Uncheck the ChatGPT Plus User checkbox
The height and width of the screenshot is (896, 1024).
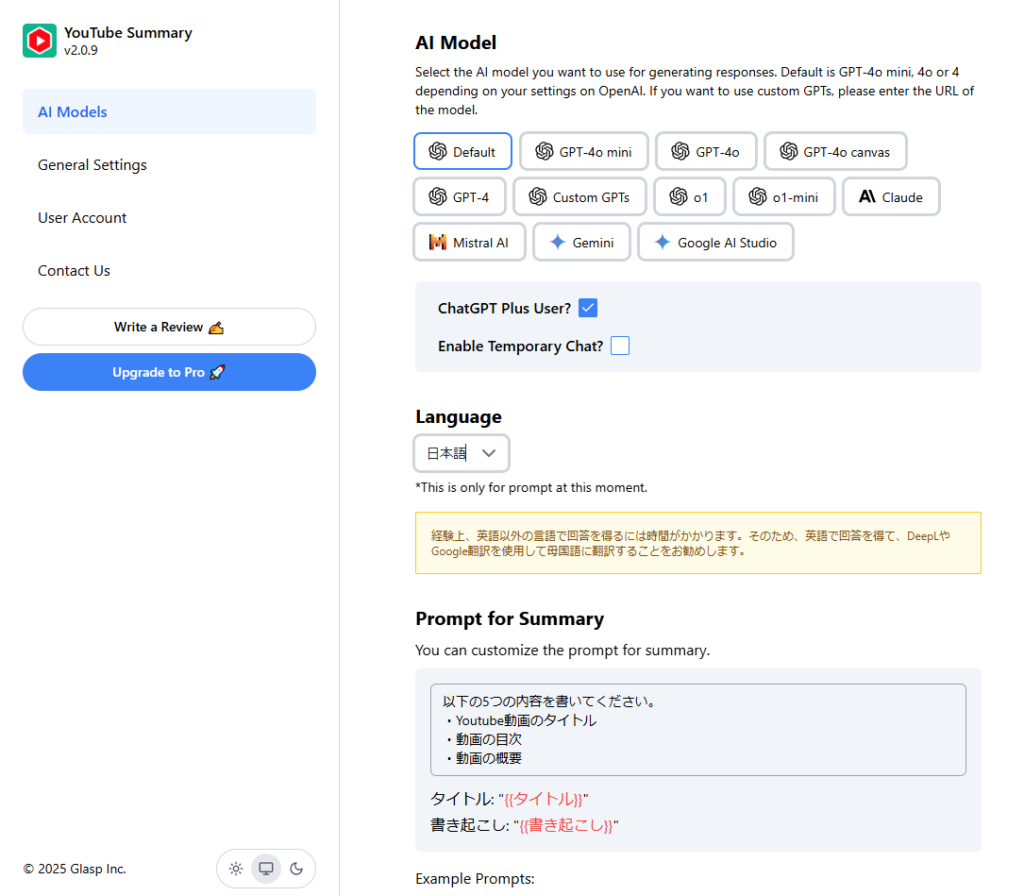pos(588,308)
